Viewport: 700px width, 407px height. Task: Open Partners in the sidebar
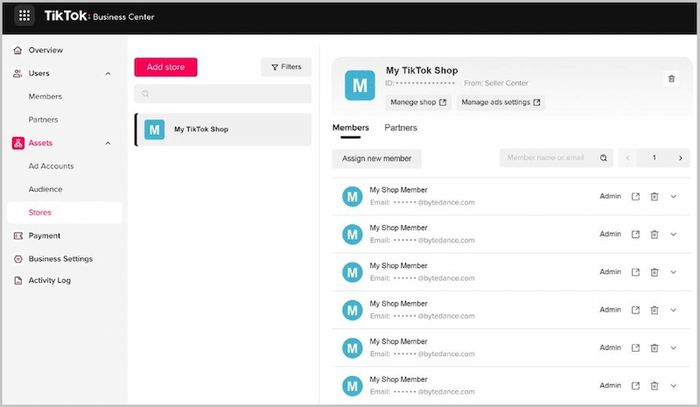[43, 120]
